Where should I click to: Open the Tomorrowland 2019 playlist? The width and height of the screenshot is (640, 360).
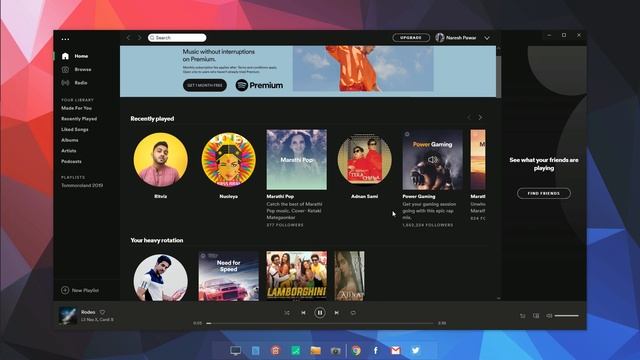(82, 185)
